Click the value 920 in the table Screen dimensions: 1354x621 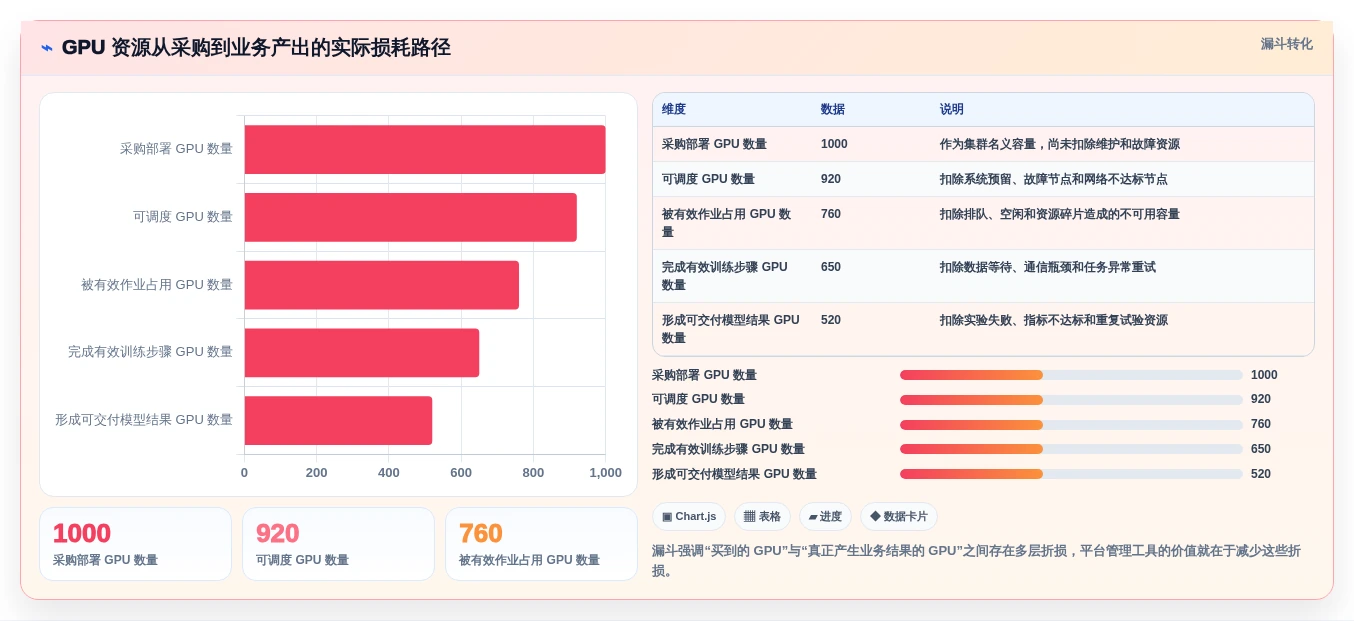pyautogui.click(x=831, y=179)
